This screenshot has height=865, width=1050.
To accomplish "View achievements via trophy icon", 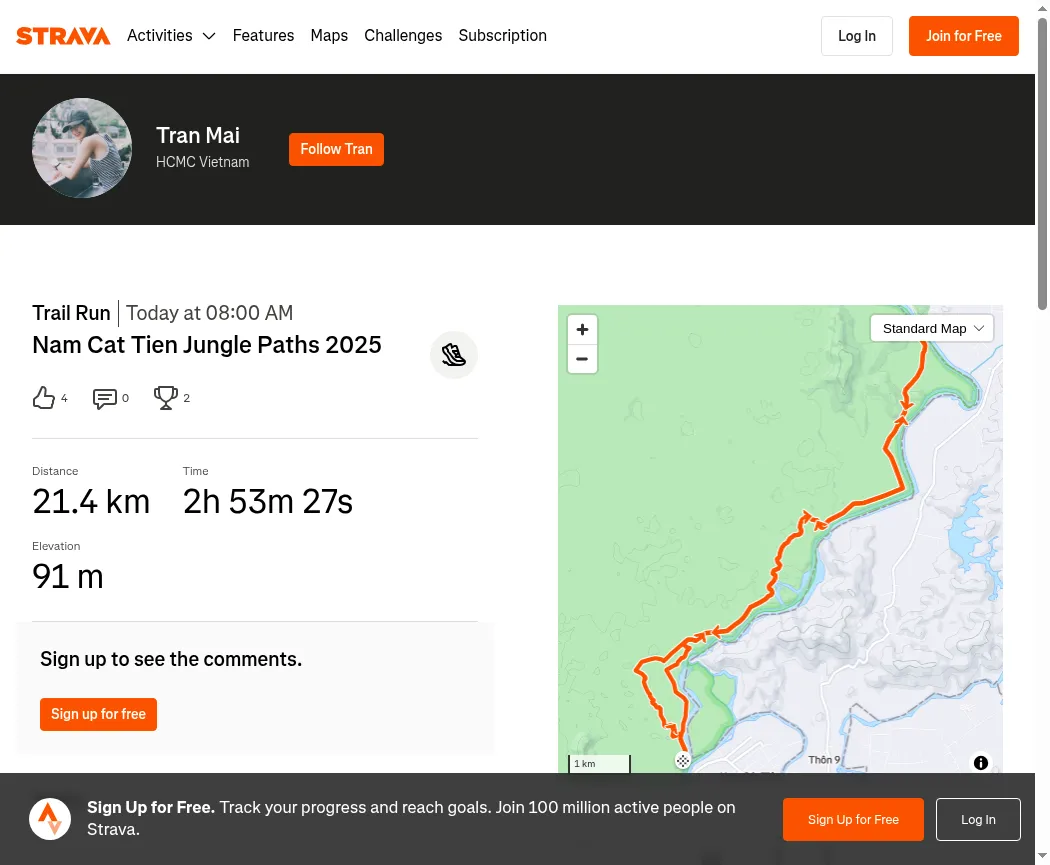I will (165, 398).
